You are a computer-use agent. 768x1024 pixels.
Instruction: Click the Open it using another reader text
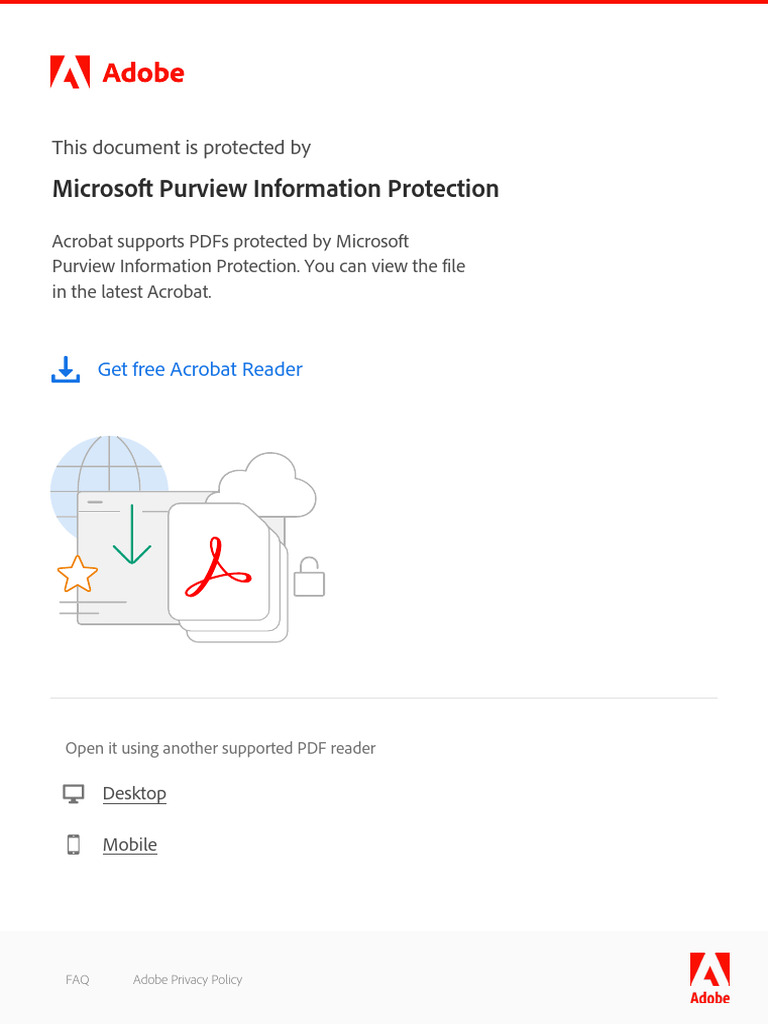tap(221, 748)
